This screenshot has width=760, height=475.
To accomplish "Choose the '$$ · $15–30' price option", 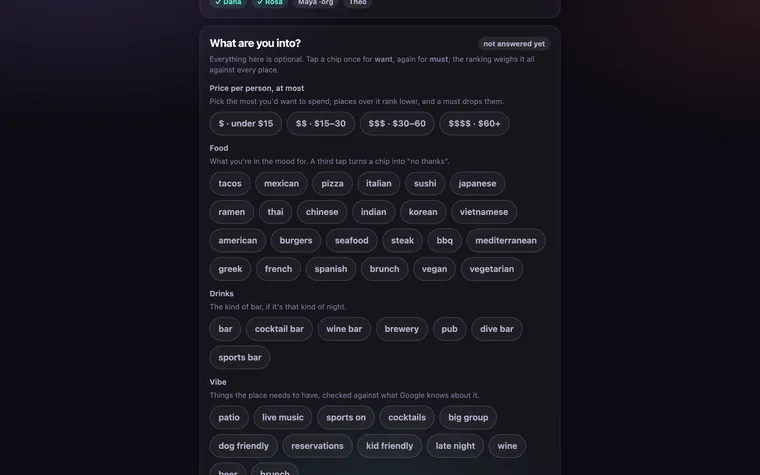I will pyautogui.click(x=320, y=124).
